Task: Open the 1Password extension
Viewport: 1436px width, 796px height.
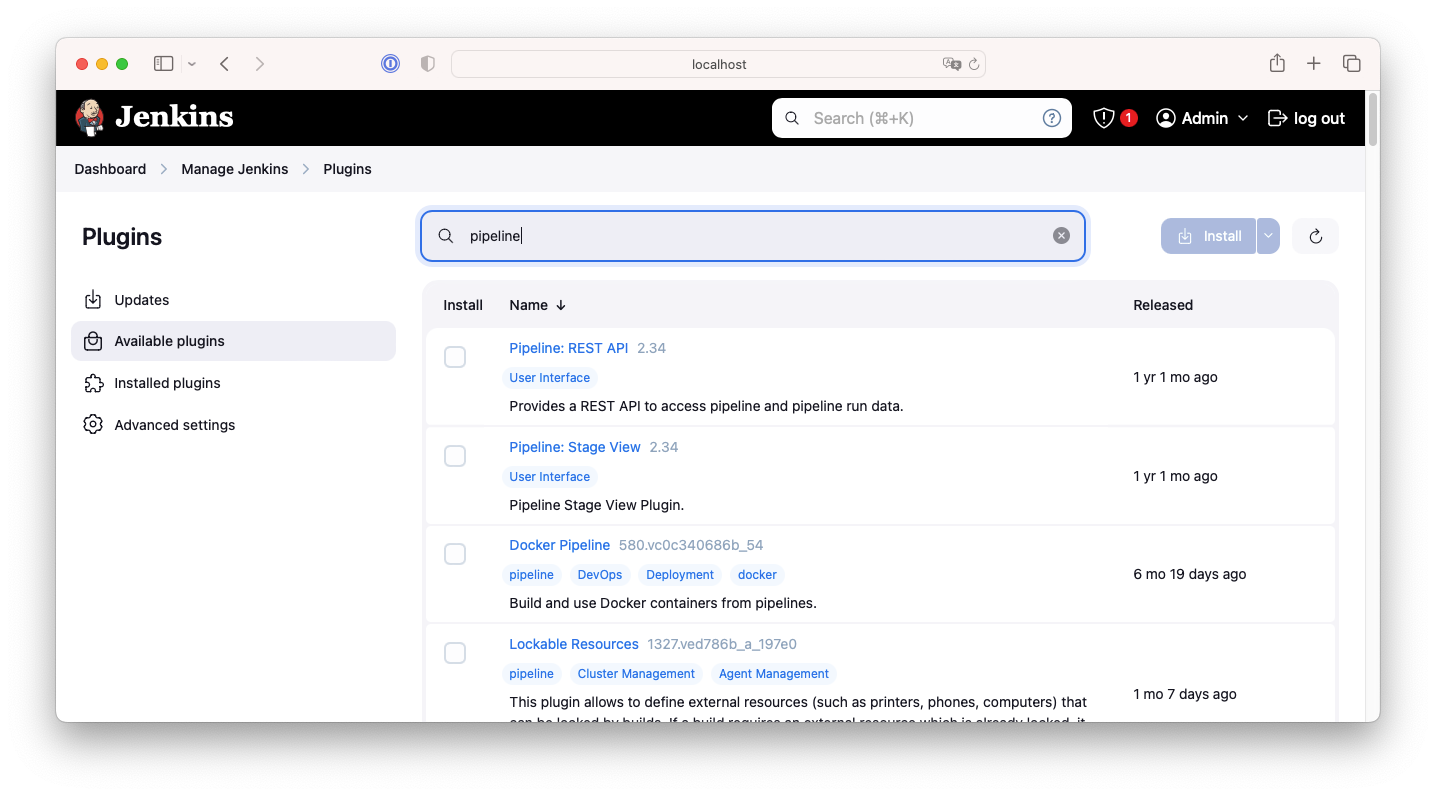Action: (390, 64)
